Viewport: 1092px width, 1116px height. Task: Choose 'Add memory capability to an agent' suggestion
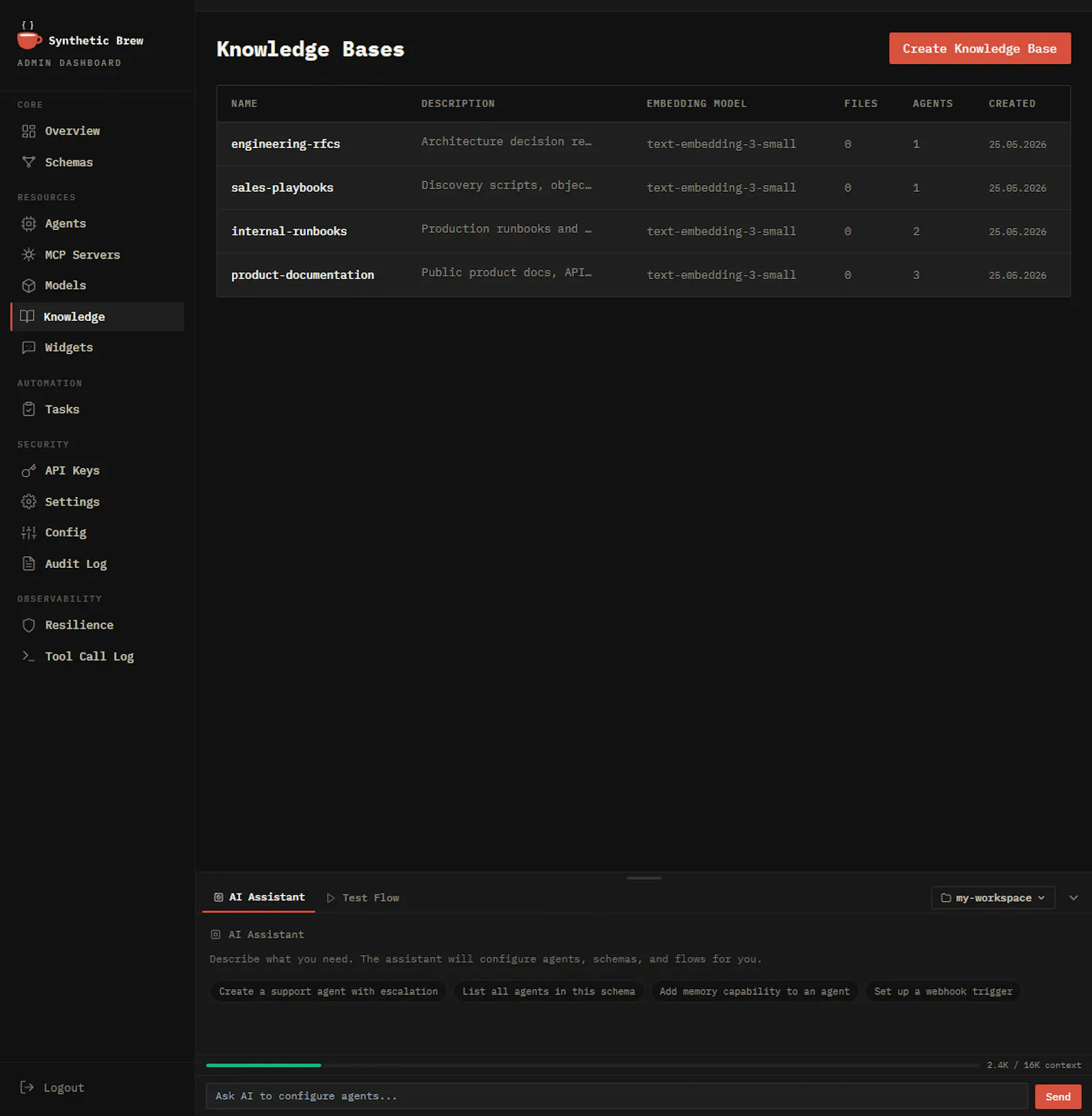(754, 991)
